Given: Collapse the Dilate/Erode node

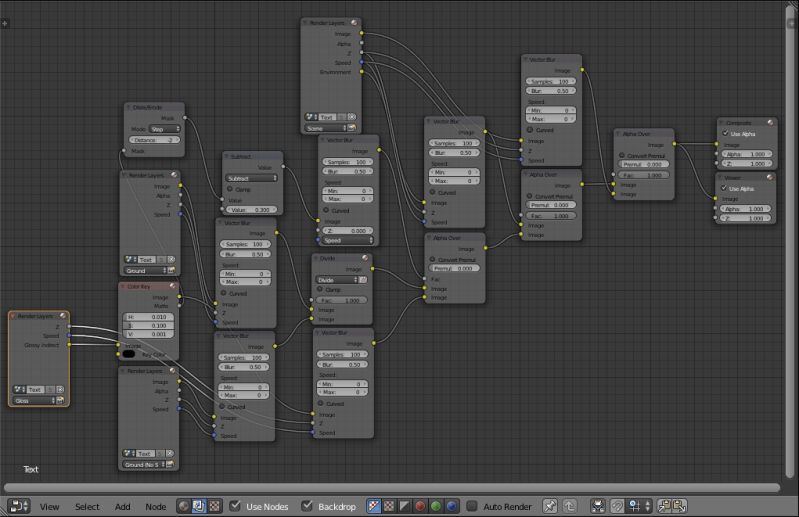Looking at the screenshot, I should [128, 107].
